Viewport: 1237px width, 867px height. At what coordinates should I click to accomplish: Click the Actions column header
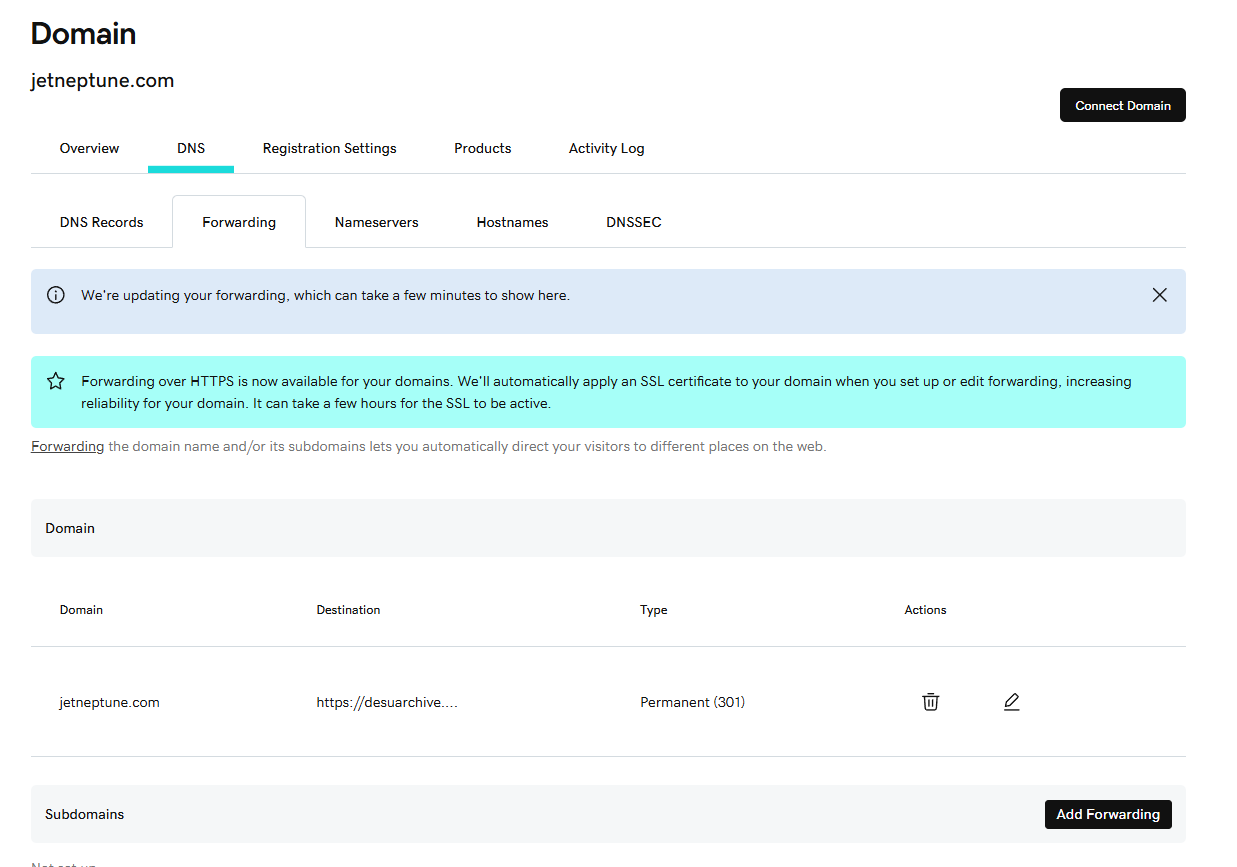(925, 609)
